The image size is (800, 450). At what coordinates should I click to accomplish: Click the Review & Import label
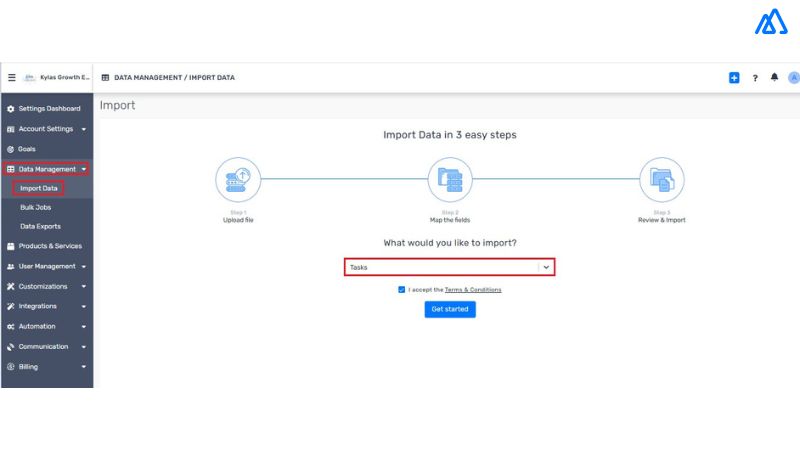coord(662,220)
